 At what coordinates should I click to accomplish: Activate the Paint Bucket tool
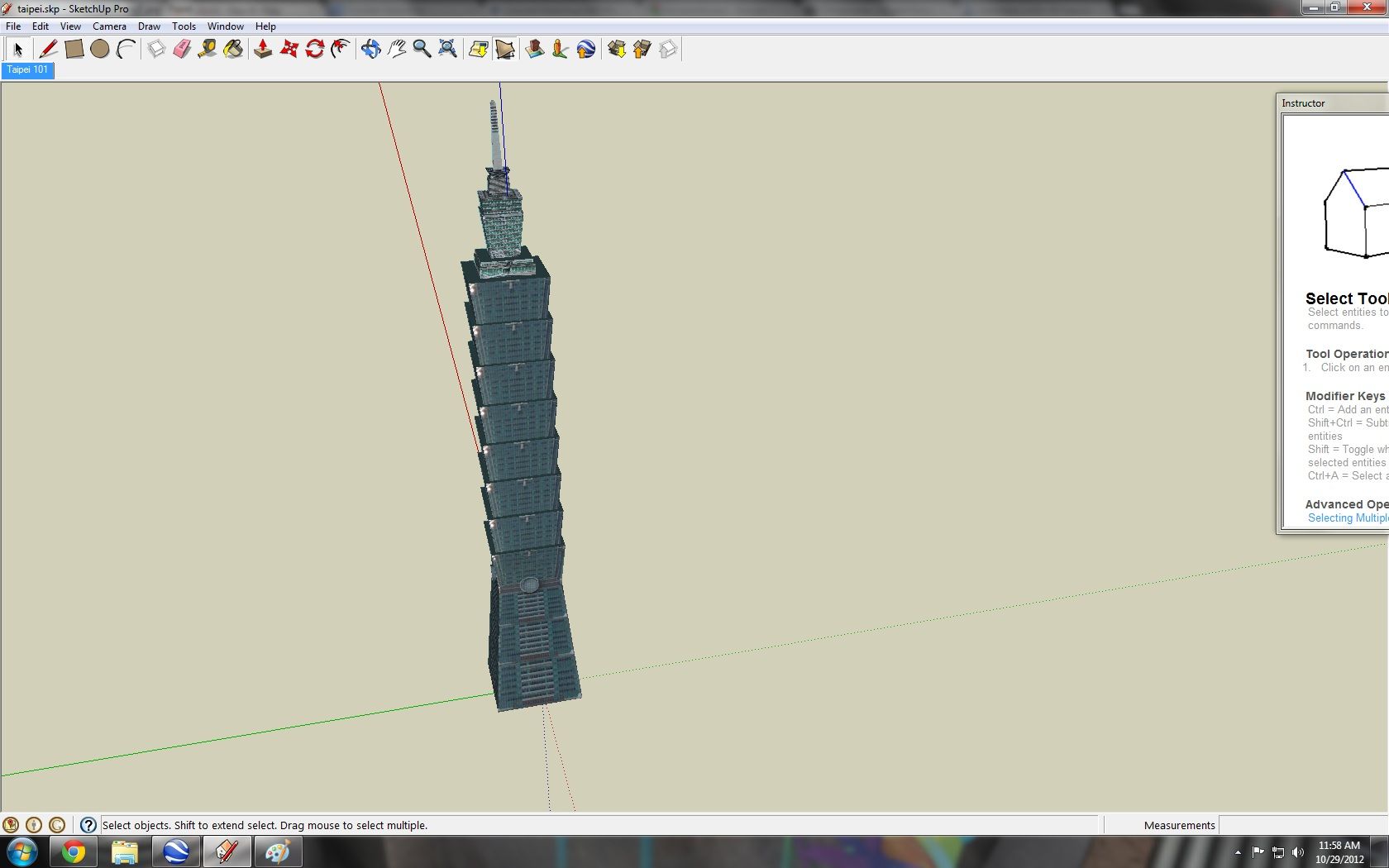coord(234,50)
